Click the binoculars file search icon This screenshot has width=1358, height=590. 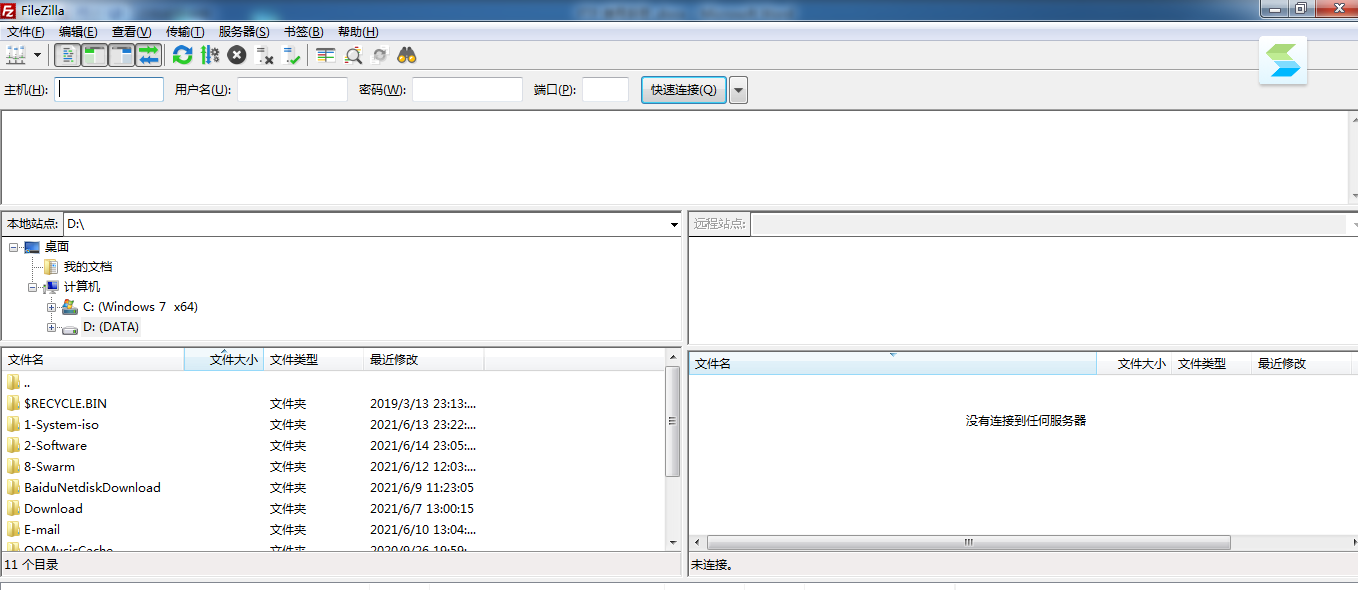click(x=406, y=55)
